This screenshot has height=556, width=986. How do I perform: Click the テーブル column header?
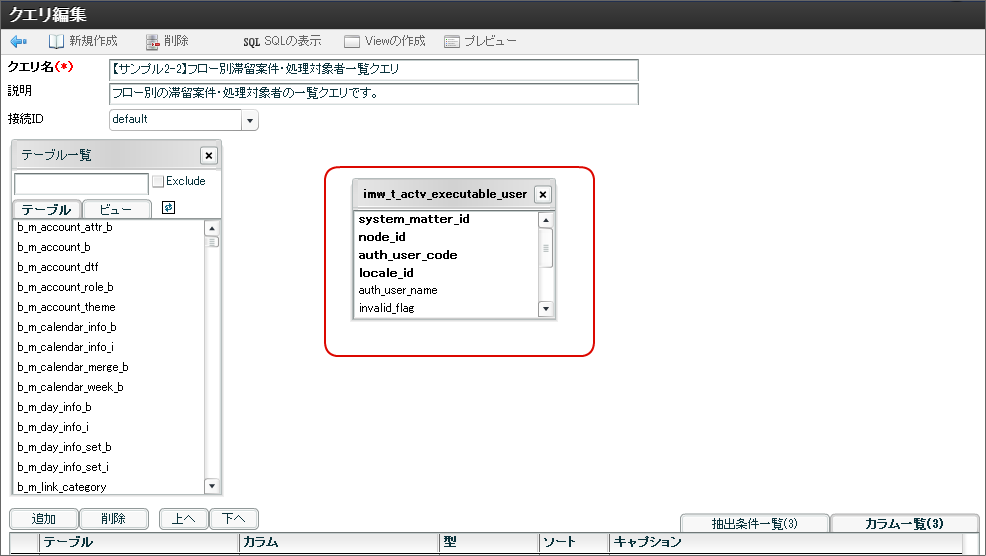tap(139, 542)
